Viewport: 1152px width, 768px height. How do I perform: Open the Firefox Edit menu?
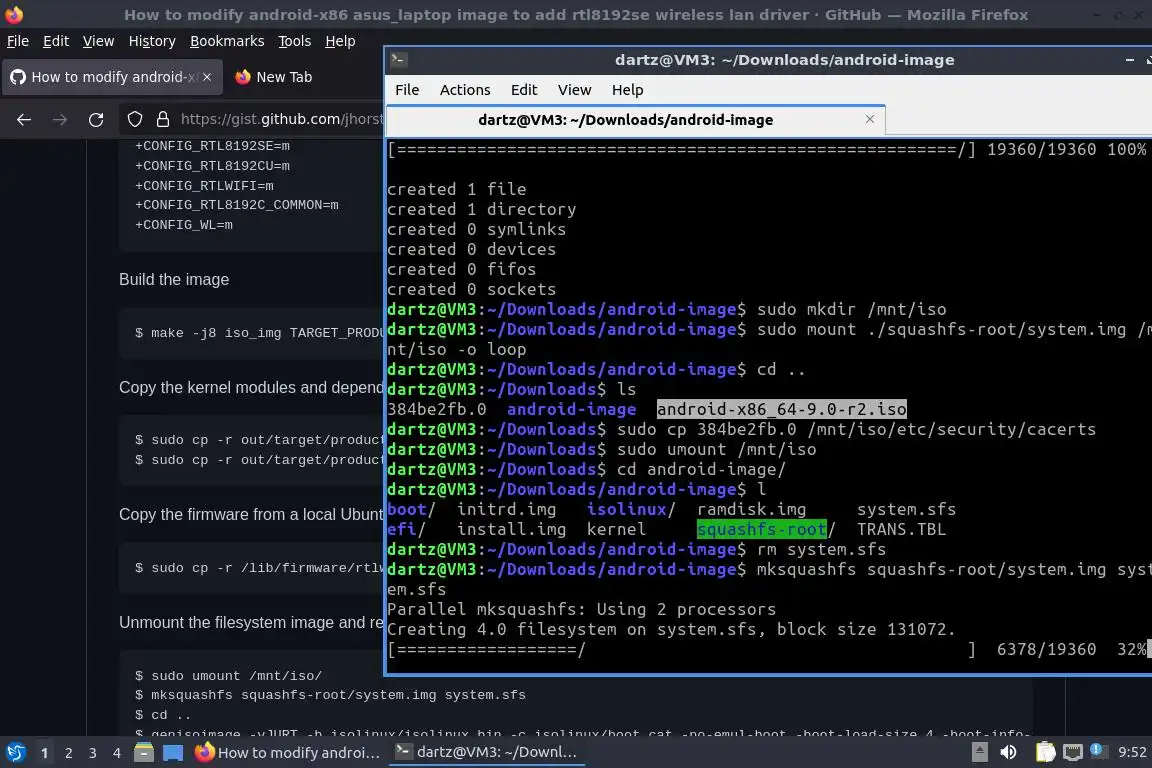(56, 41)
